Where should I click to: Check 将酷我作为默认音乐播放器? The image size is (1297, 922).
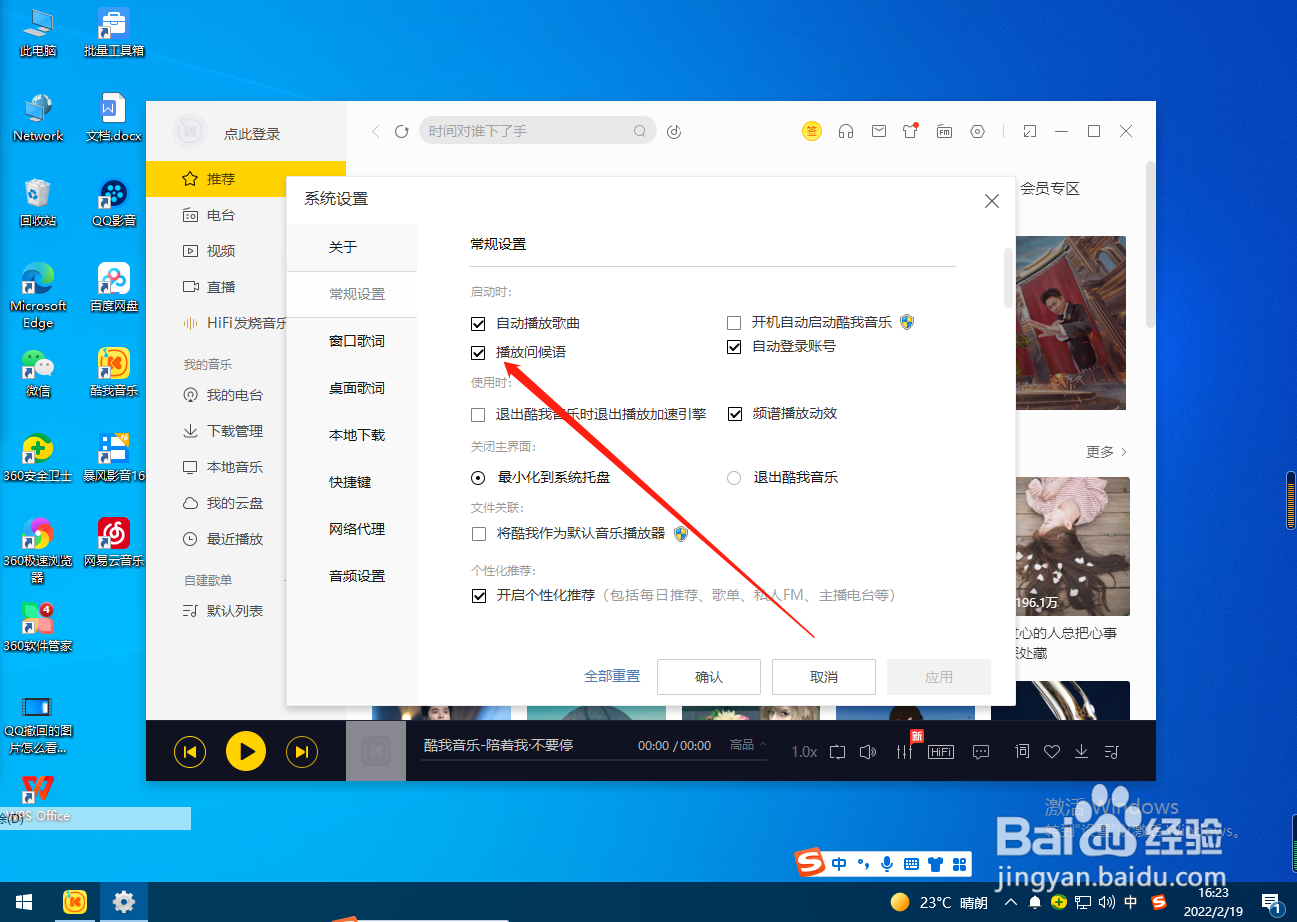pyautogui.click(x=478, y=534)
